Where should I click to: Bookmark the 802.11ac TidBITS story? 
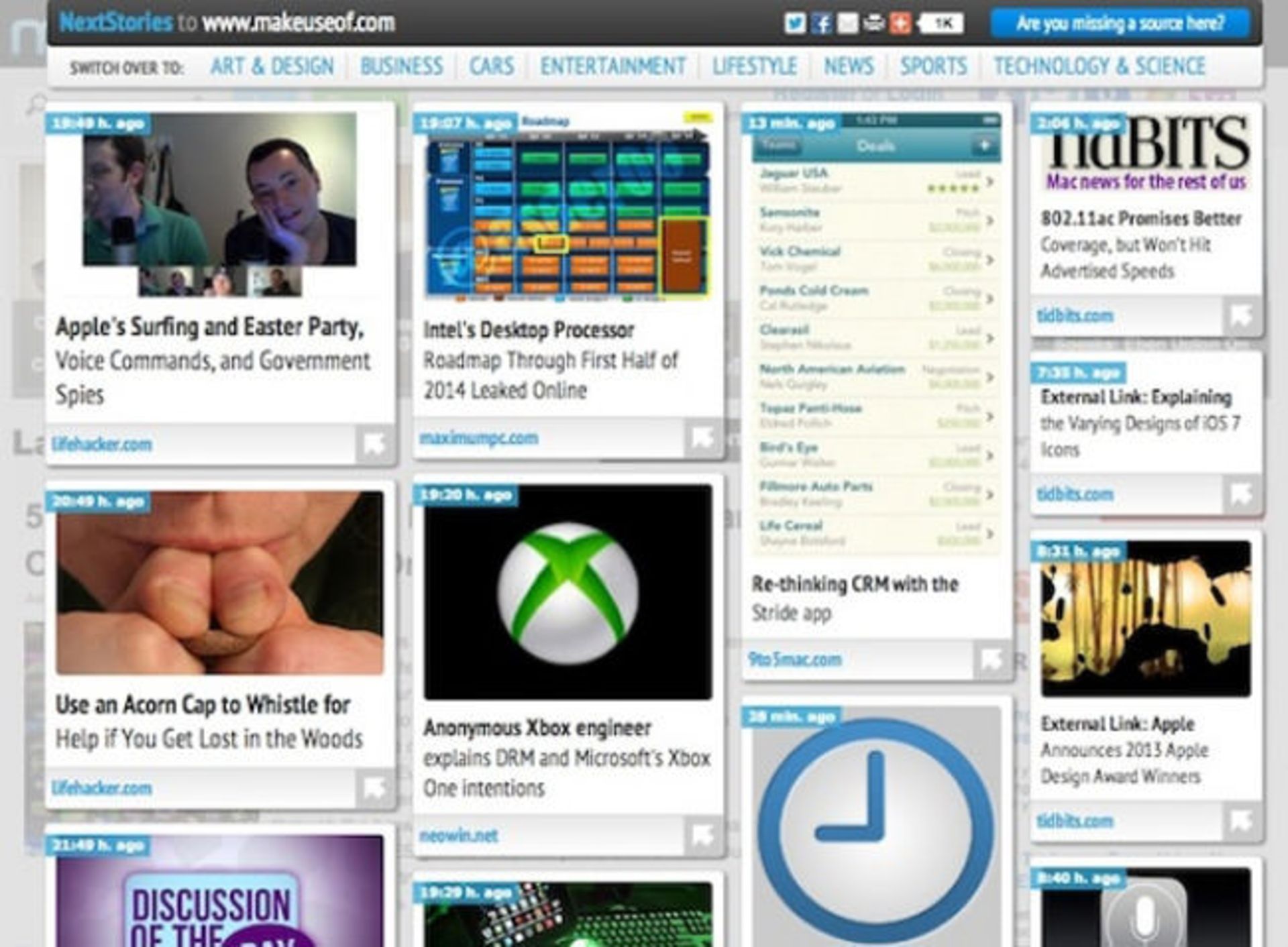tap(1240, 315)
